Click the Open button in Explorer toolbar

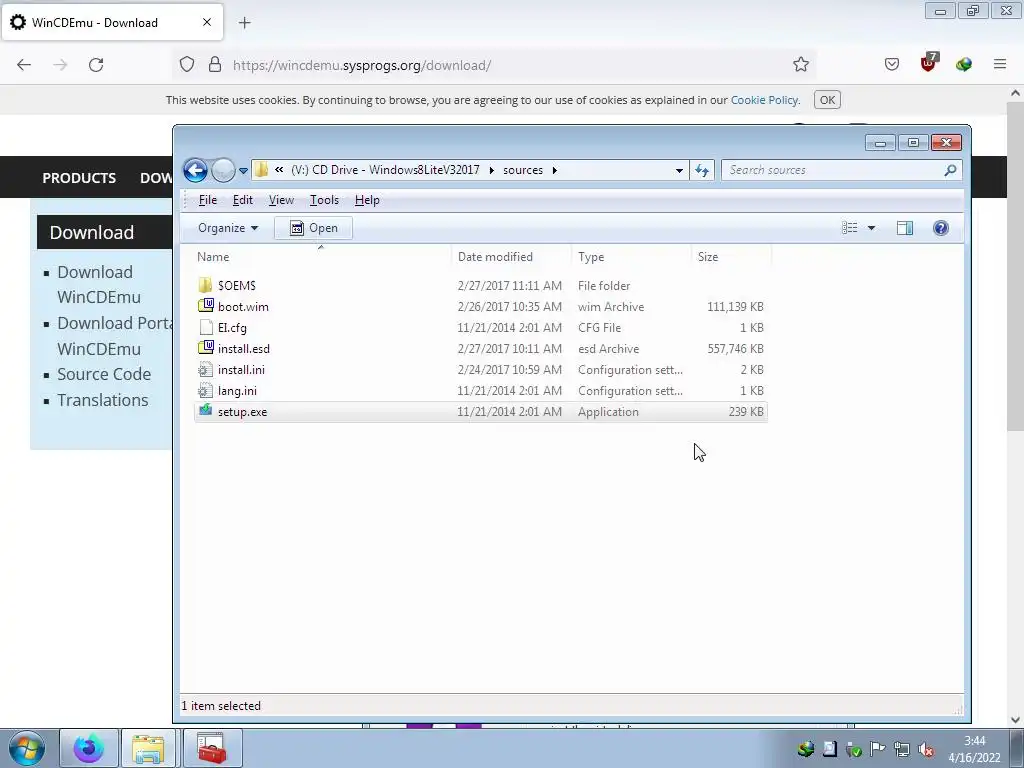point(313,228)
